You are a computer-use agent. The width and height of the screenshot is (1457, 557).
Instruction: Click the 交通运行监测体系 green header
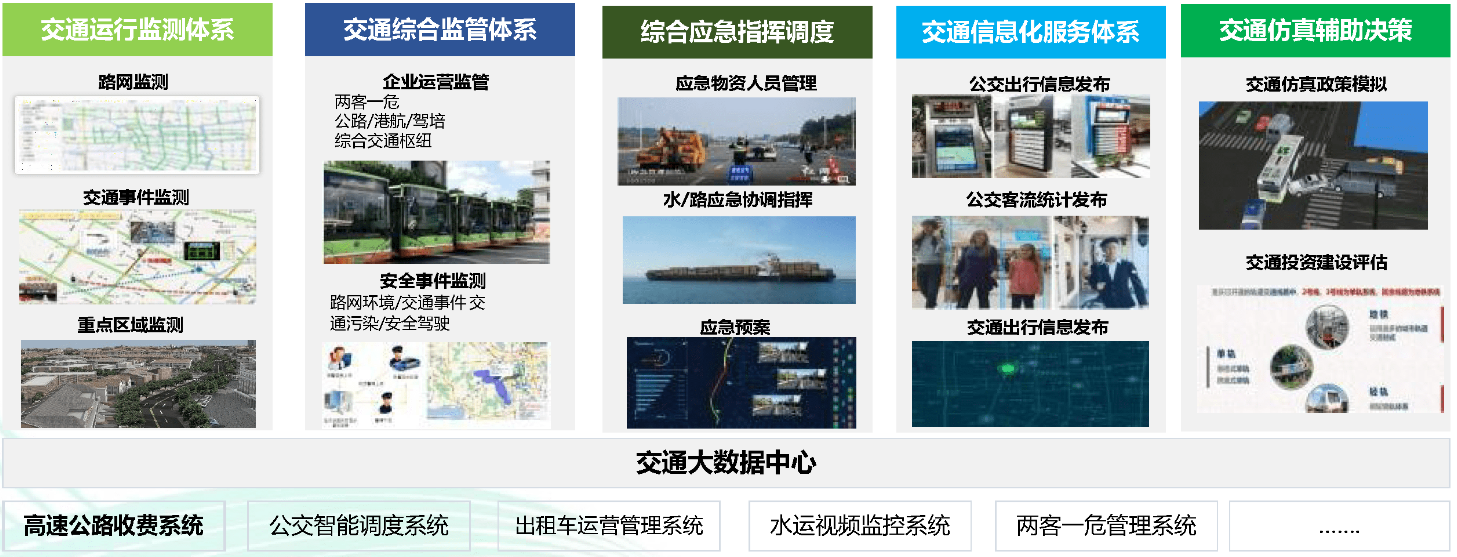137,30
